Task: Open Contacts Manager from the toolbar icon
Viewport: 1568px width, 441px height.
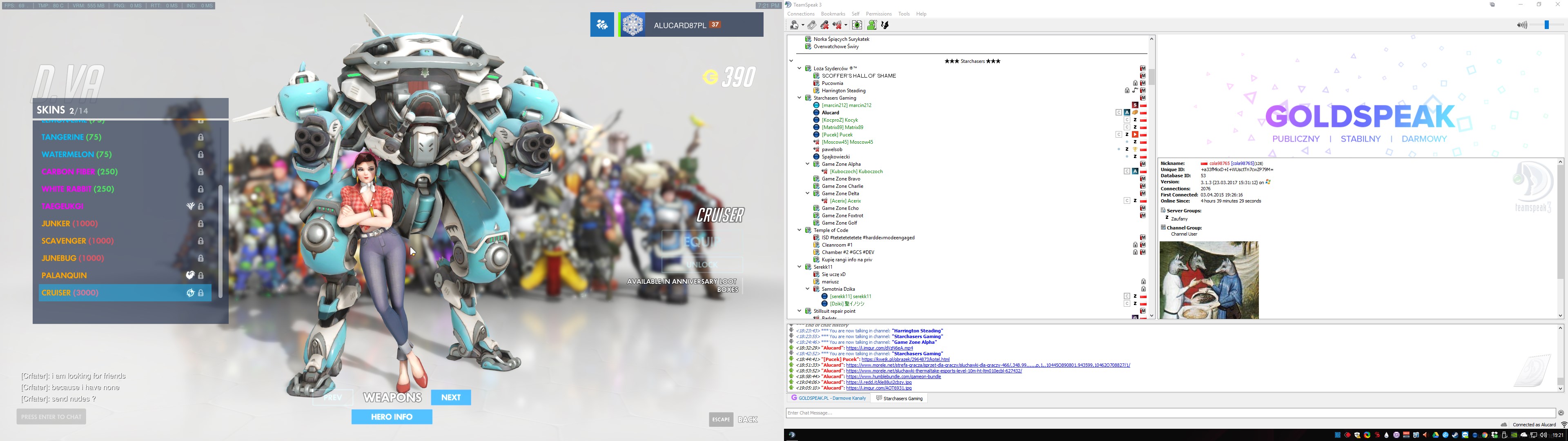Action: pyautogui.click(x=872, y=25)
